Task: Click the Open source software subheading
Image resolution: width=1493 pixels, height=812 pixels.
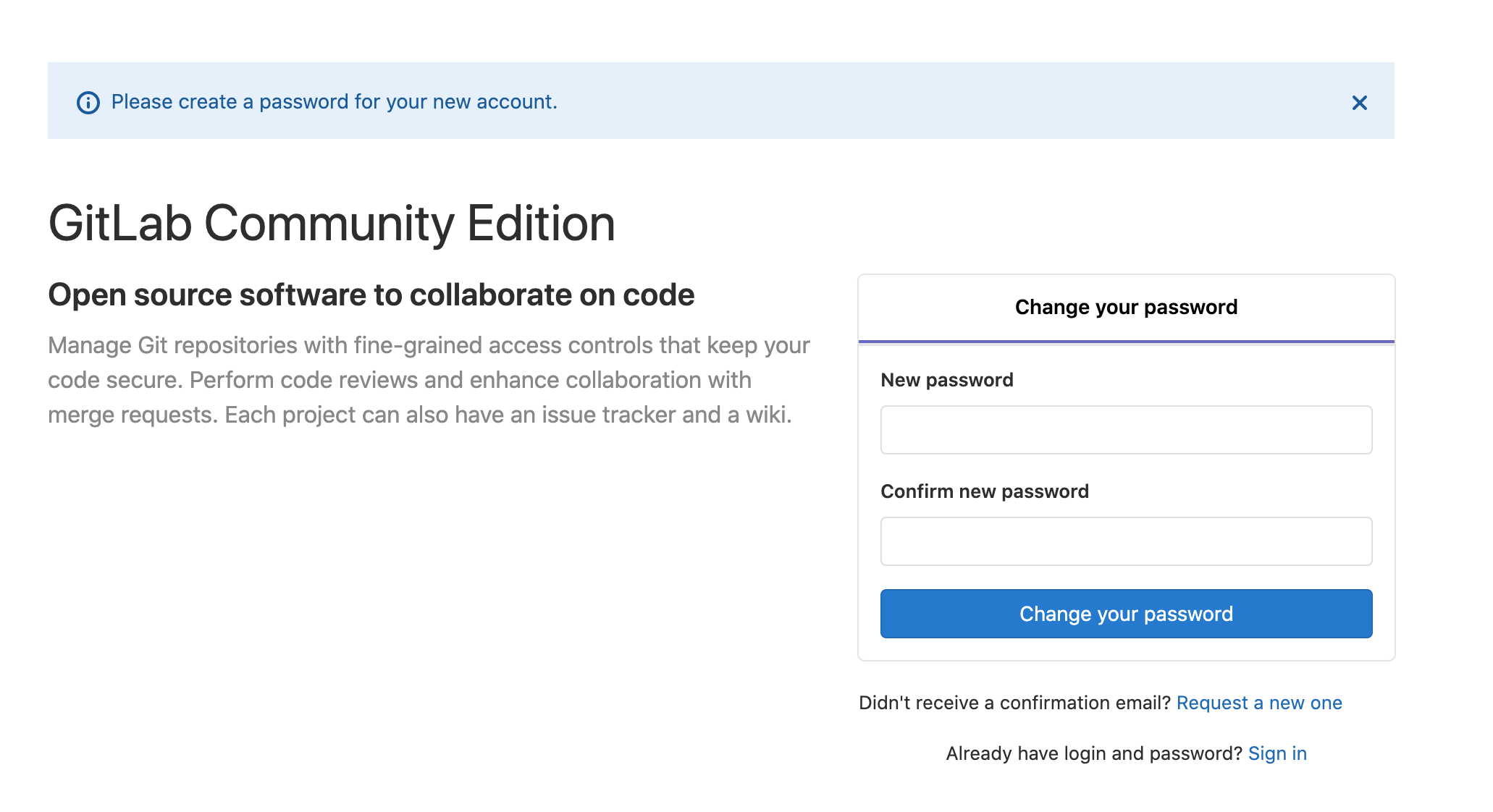Action: (371, 295)
